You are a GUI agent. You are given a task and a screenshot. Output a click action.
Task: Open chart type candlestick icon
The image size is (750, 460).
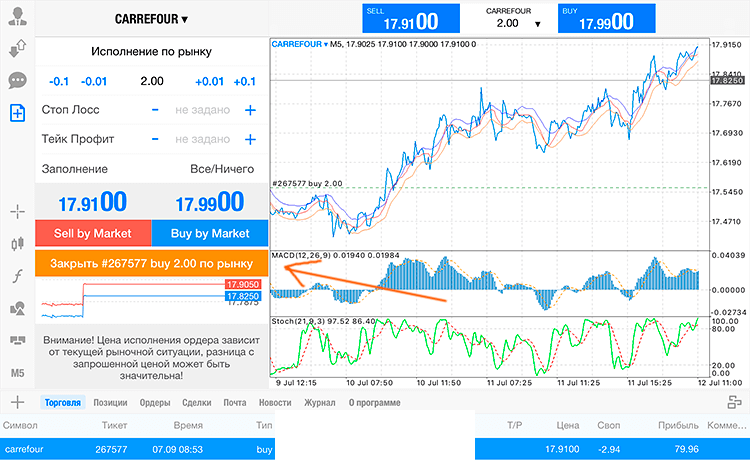coord(18,244)
